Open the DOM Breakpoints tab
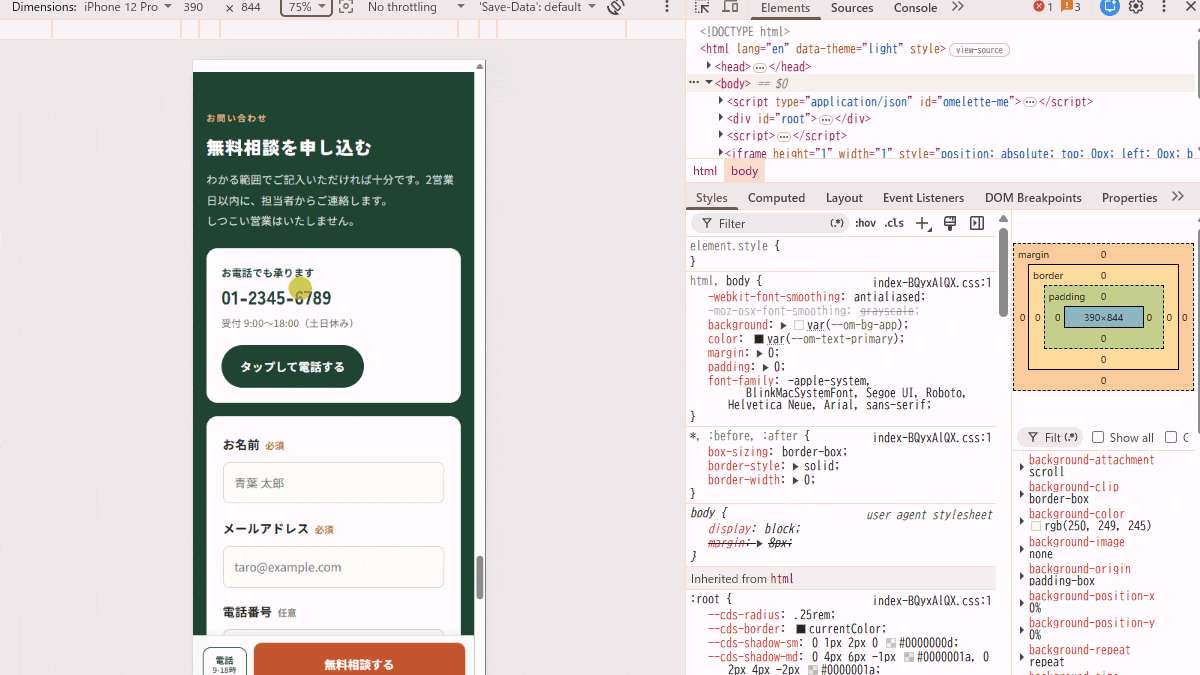Image resolution: width=1200 pixels, height=675 pixels. click(x=1033, y=198)
